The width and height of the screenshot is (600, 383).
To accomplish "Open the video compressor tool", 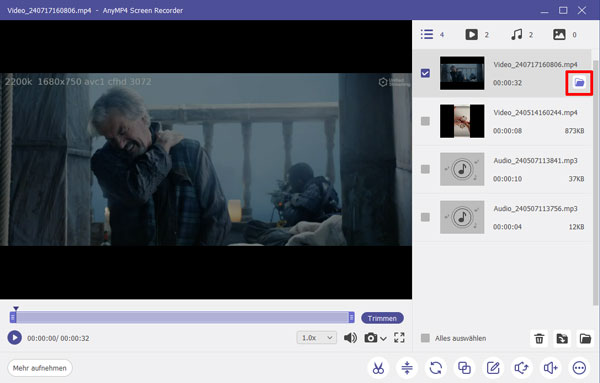I will point(407,368).
